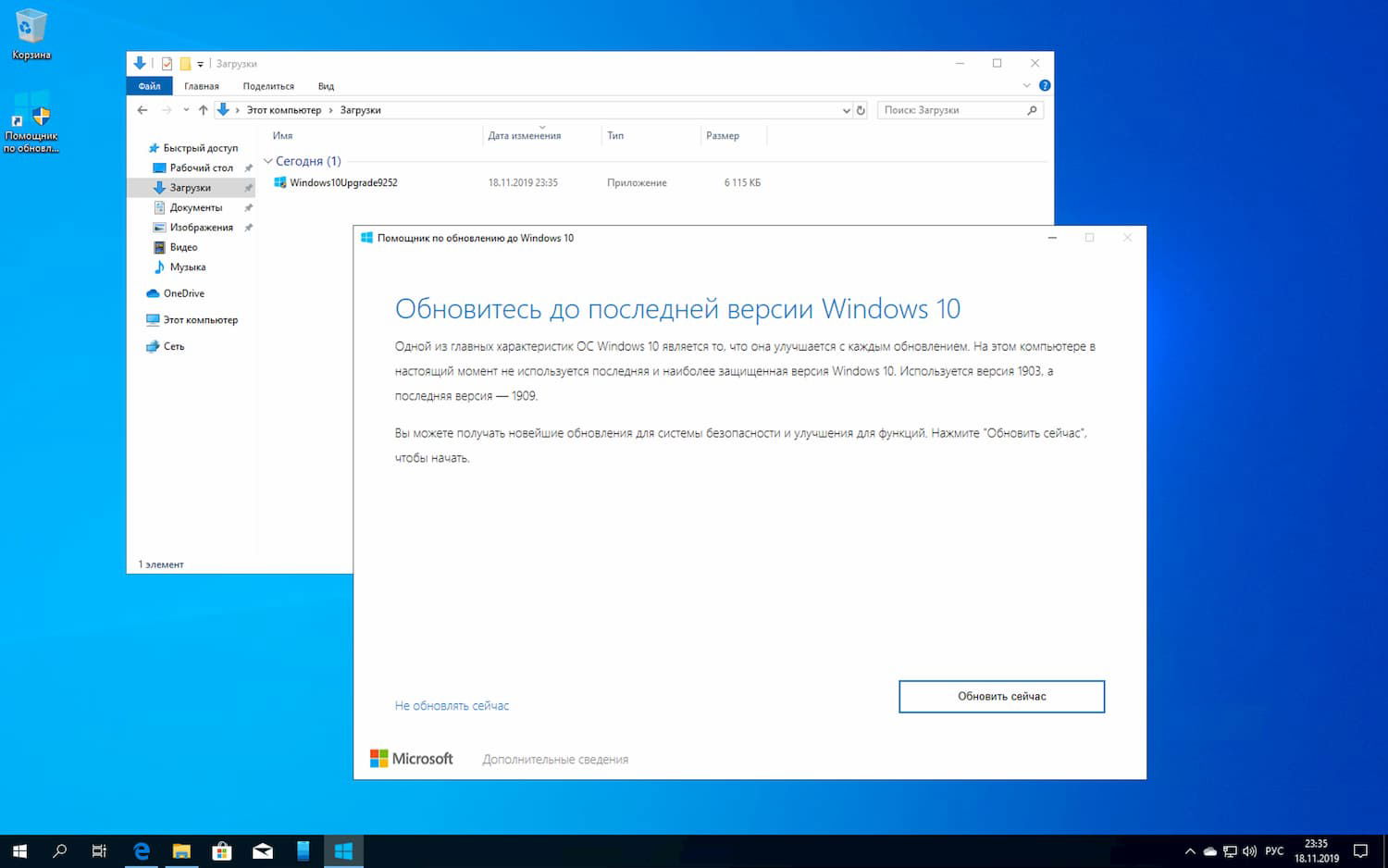Open the Microsoft Store taskbar icon
Viewport: 1388px width, 868px height.
(222, 850)
